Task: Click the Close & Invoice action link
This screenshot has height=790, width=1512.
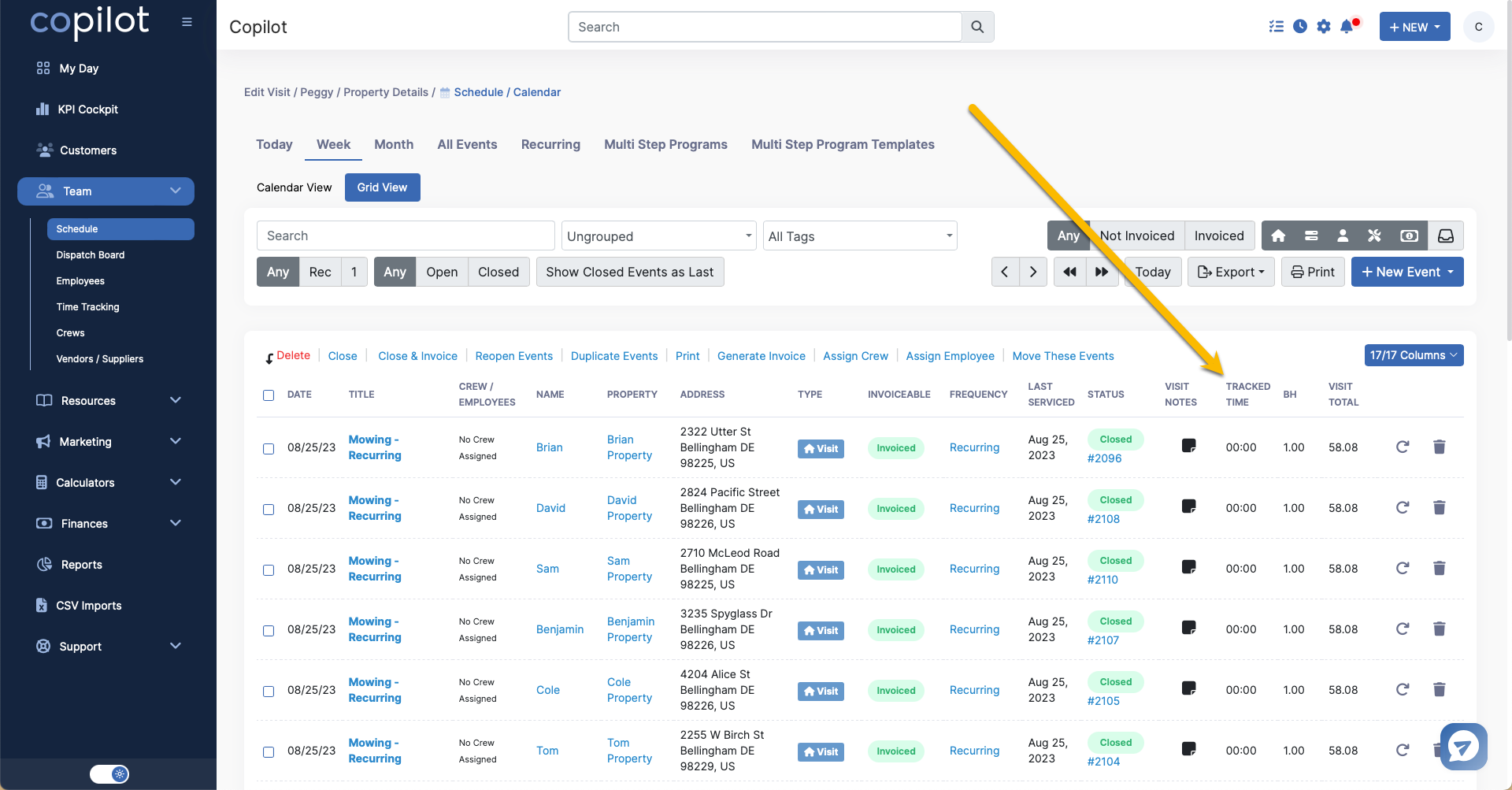Action: 417,356
